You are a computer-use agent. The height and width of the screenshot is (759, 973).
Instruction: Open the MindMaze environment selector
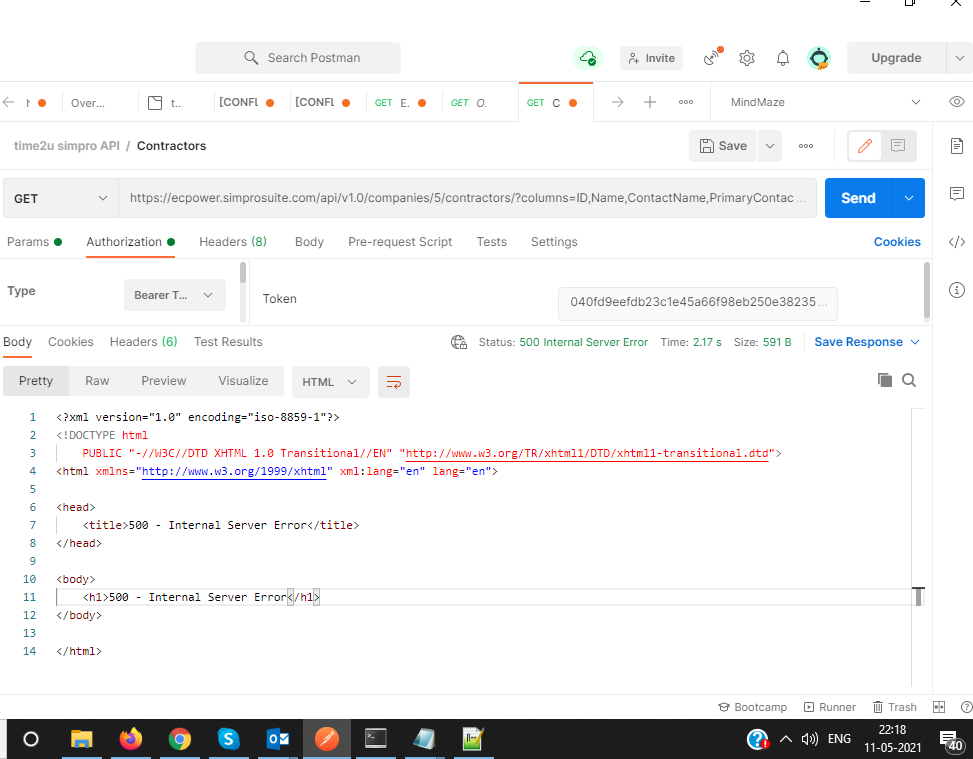pos(825,102)
